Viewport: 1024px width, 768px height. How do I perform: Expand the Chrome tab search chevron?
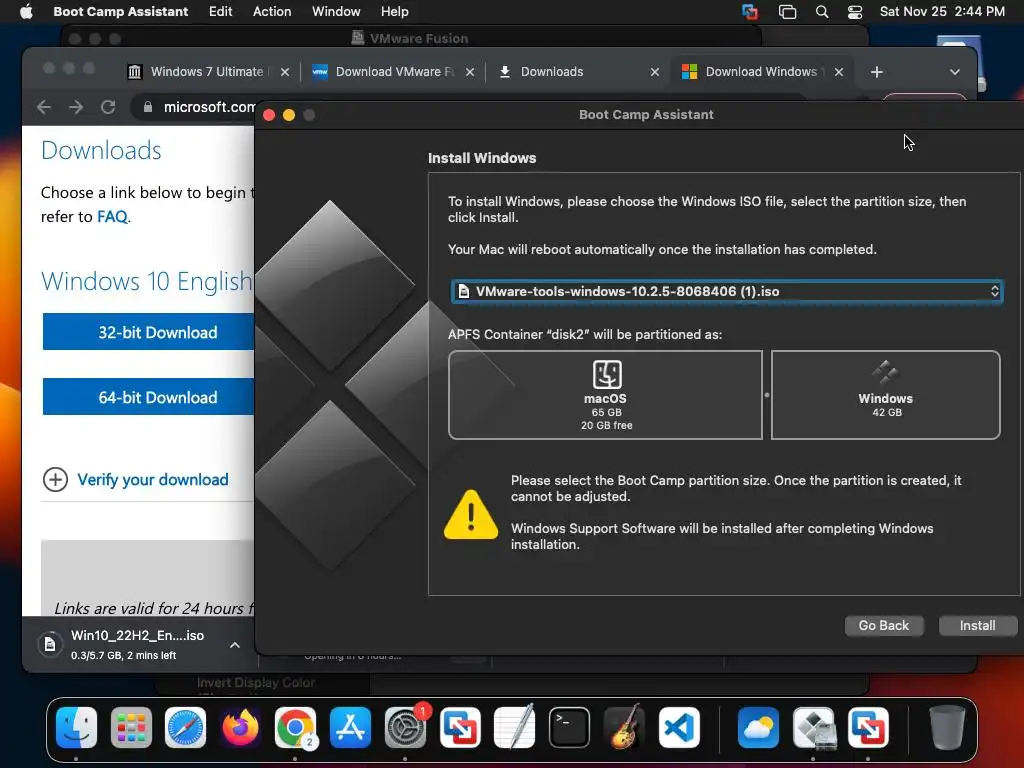pos(955,72)
